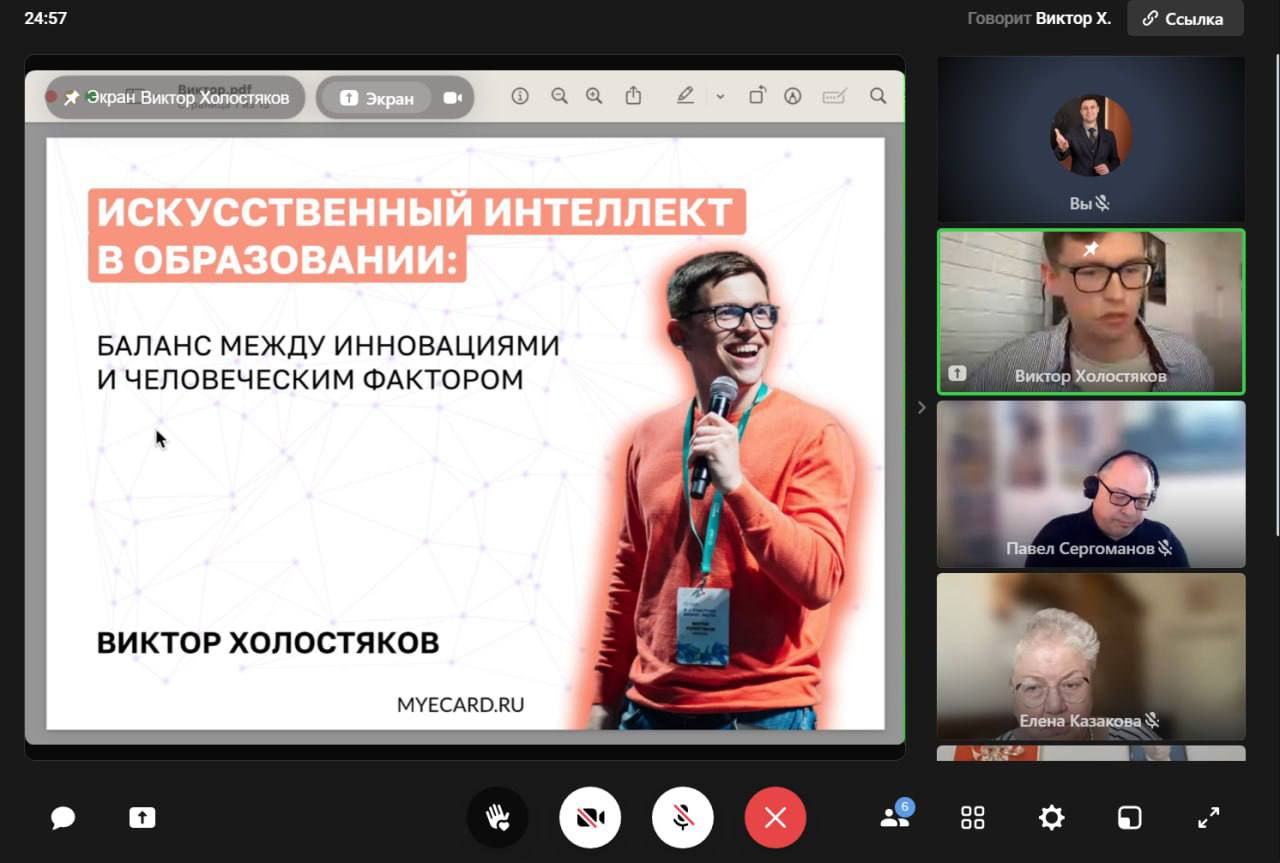Click the PDF form-fill icon

834,96
